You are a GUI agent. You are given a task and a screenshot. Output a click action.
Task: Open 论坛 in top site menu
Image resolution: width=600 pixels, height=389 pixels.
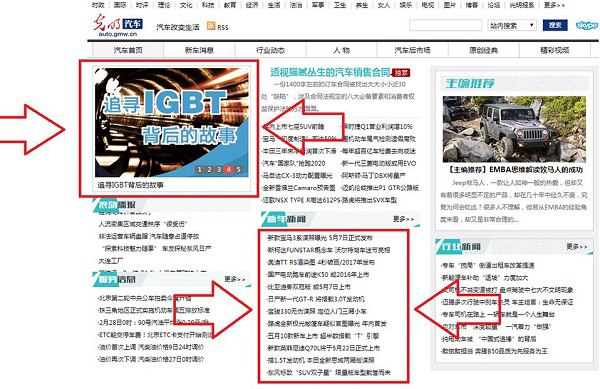point(494,5)
